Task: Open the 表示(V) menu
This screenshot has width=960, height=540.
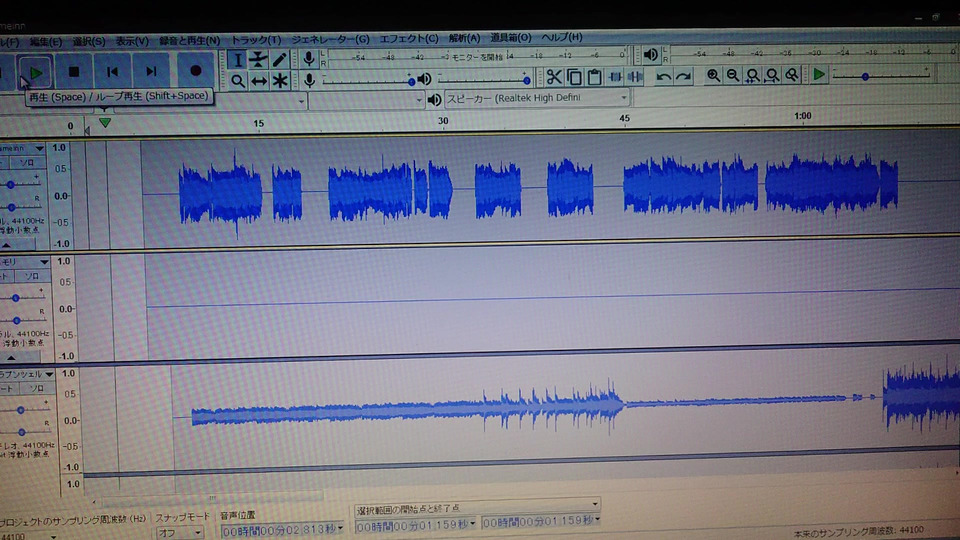Action: [x=132, y=41]
